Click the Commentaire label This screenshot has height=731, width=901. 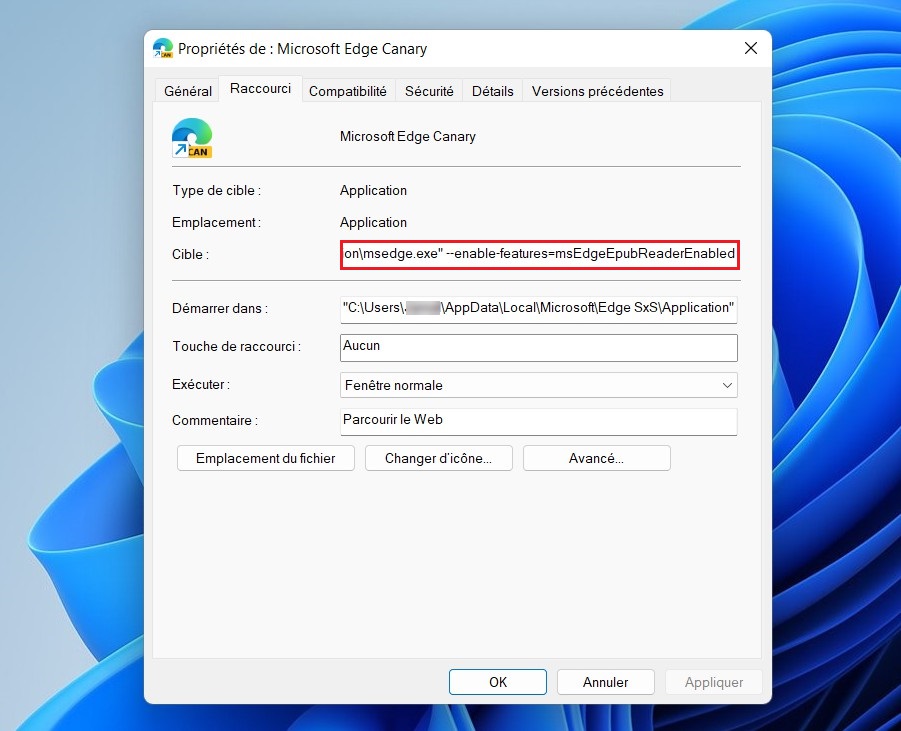click(x=215, y=421)
